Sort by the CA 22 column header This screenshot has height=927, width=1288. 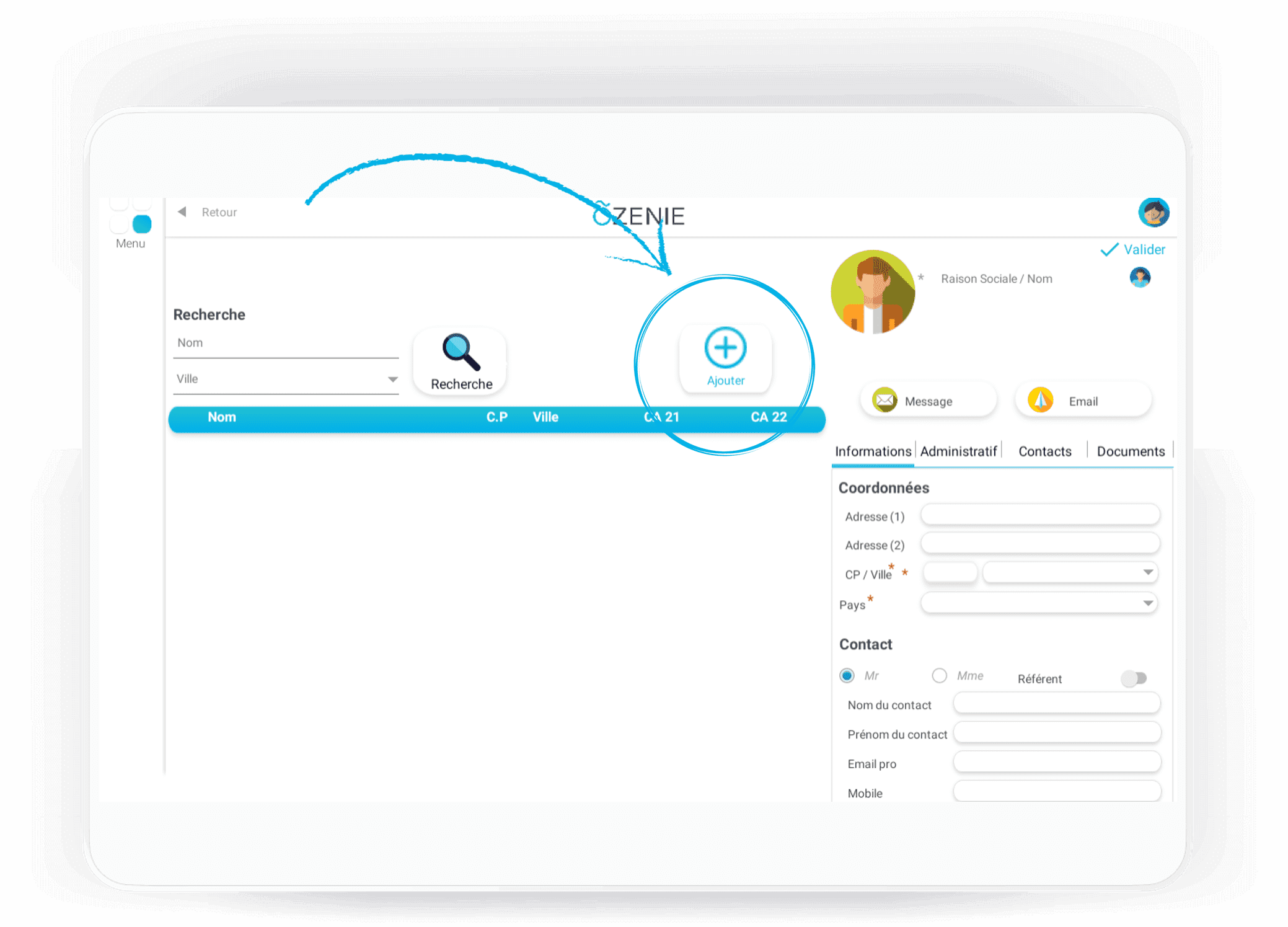(x=769, y=417)
